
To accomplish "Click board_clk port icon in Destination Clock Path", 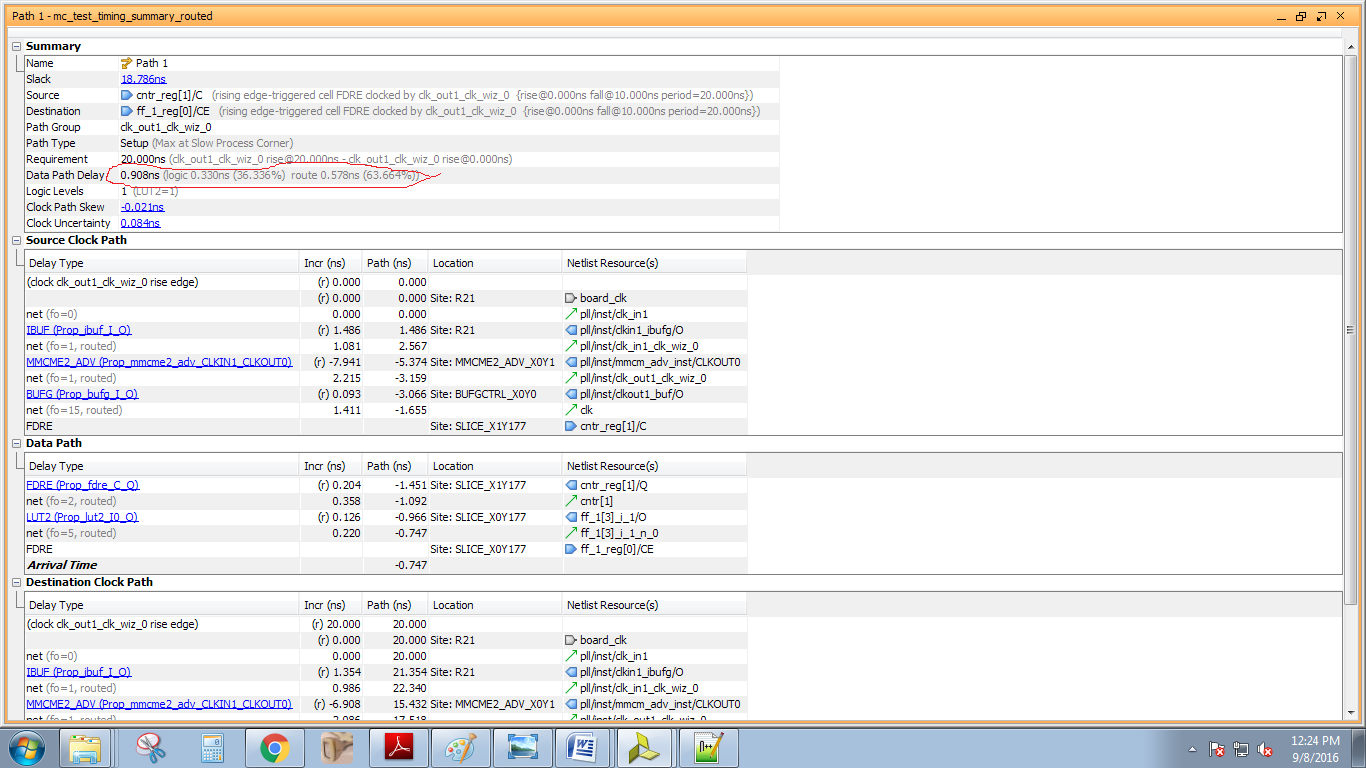I will pos(571,640).
